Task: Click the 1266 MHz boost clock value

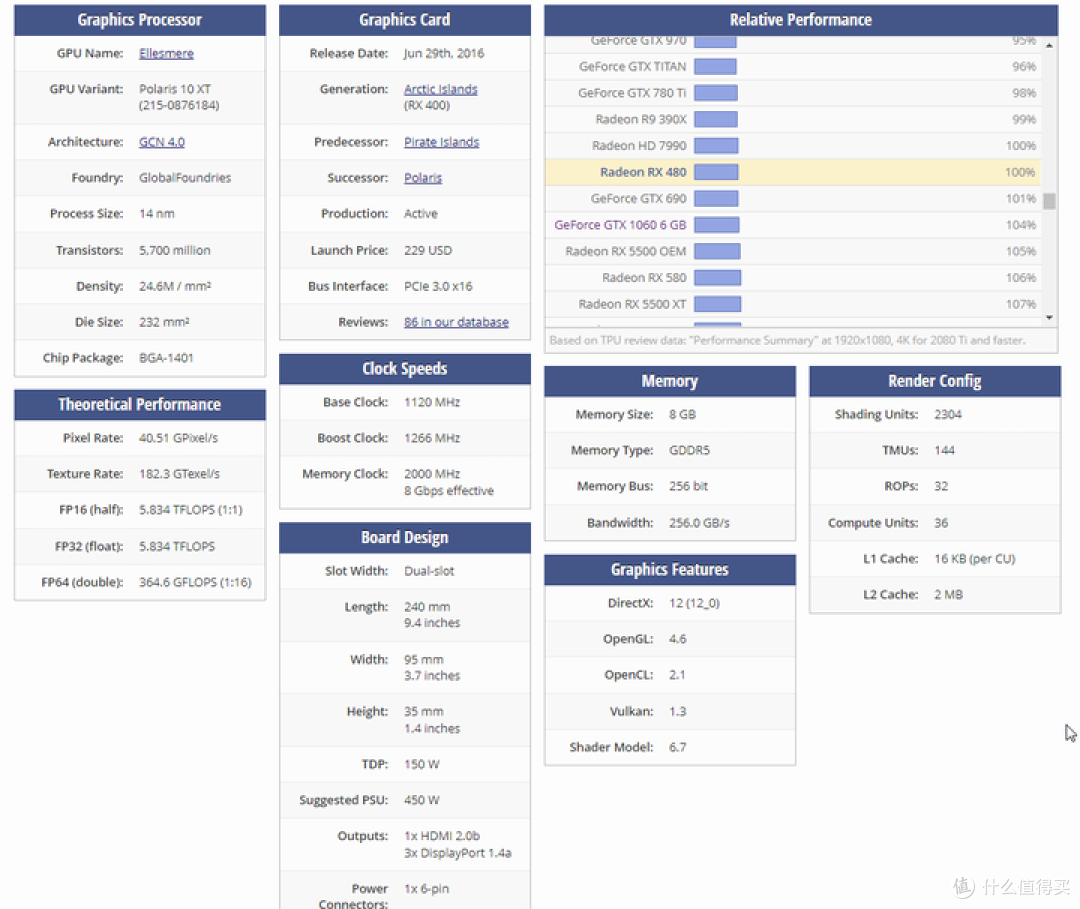Action: pos(432,437)
